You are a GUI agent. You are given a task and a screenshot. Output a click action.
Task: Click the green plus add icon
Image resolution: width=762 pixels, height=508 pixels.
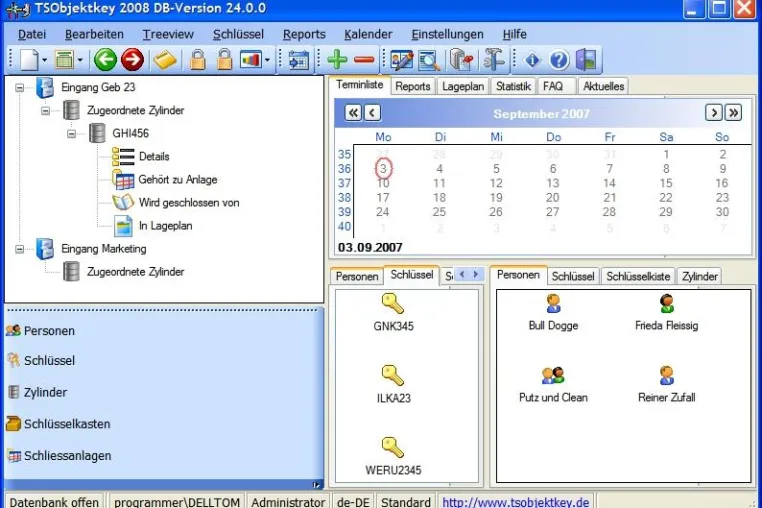[x=337, y=60]
